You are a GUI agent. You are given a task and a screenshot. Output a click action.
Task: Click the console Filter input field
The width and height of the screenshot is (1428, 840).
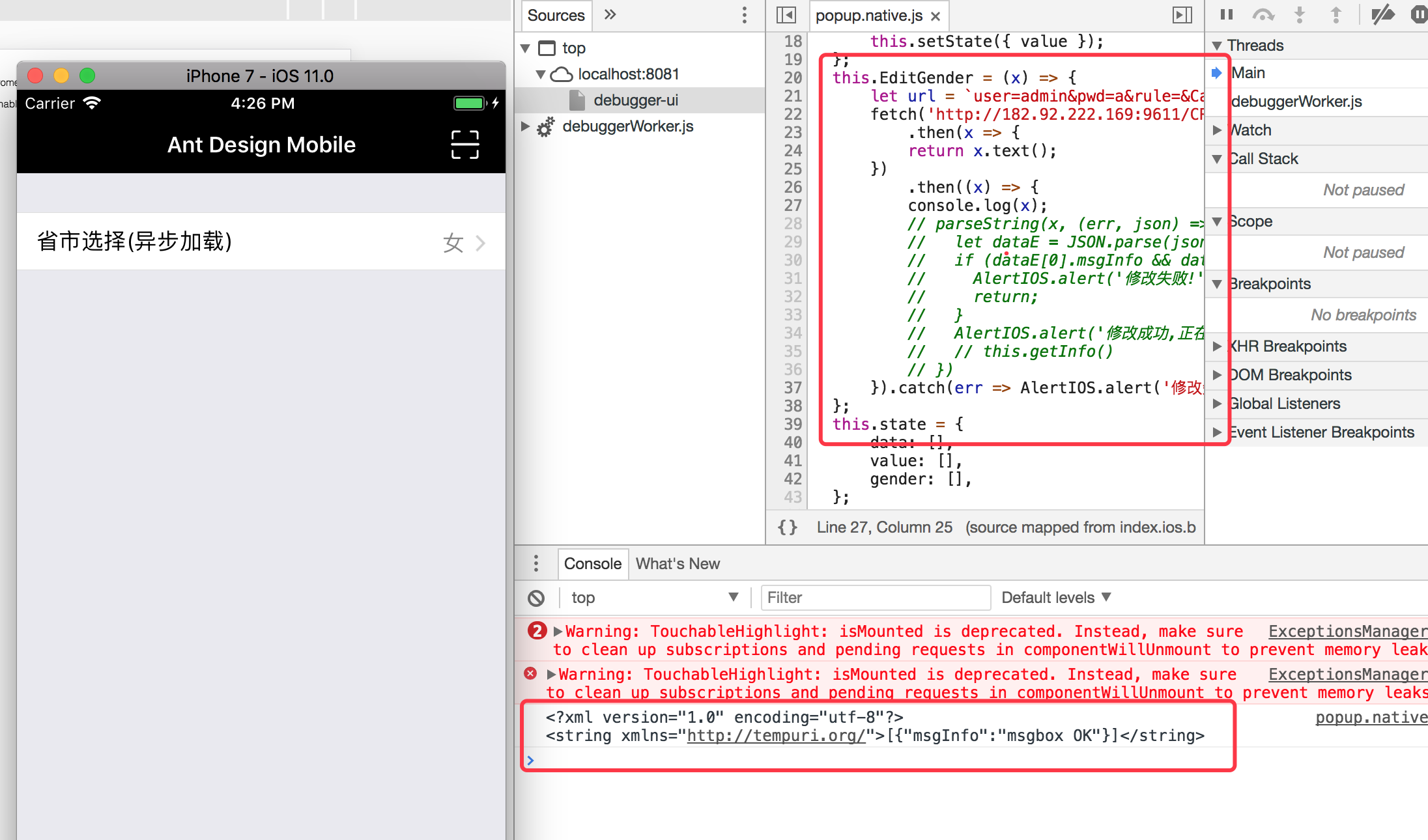(875, 598)
